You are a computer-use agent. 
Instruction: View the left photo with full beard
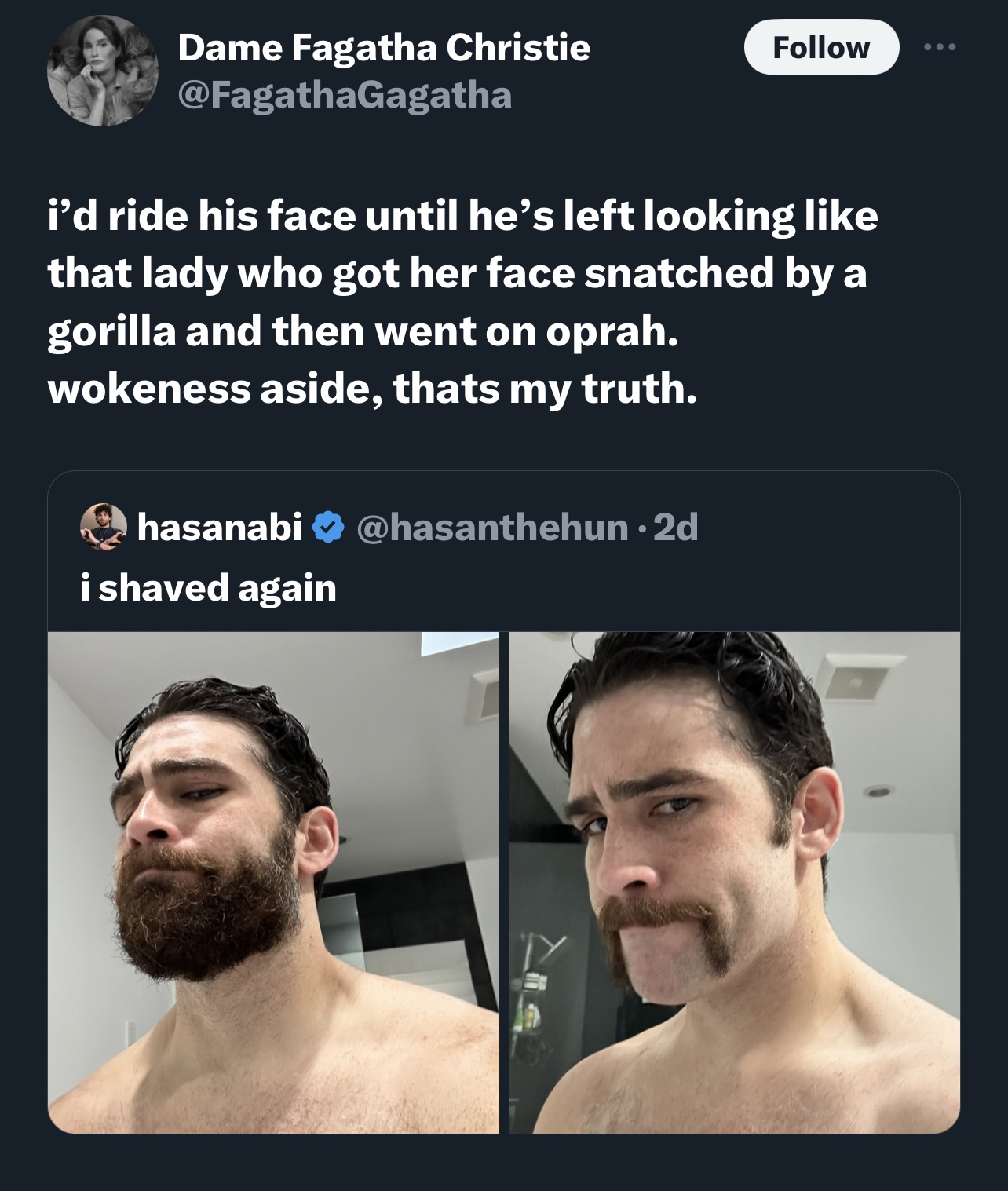pos(273,882)
